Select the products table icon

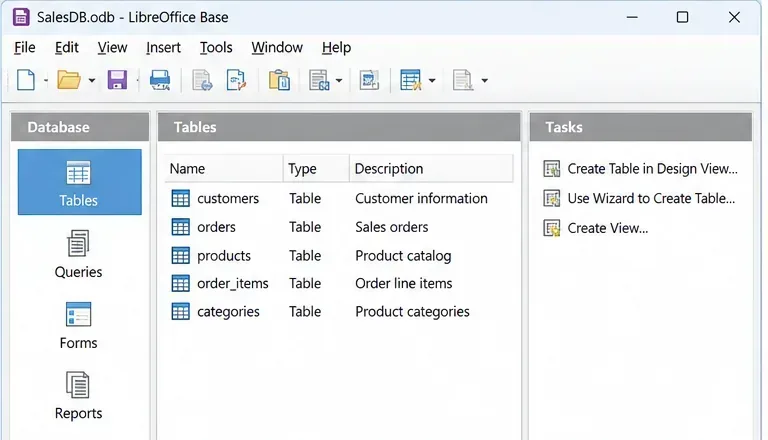coord(180,255)
